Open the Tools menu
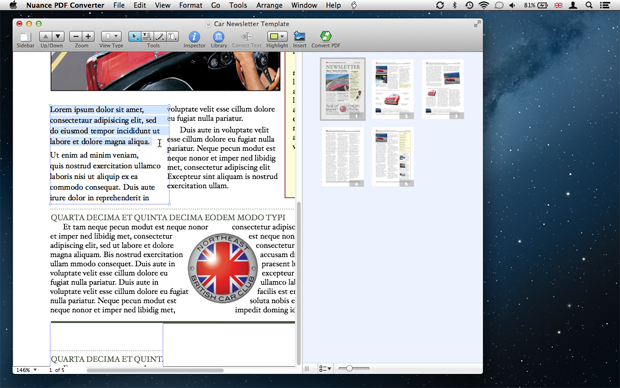Viewport: 620px width, 388px height. coord(238,5)
